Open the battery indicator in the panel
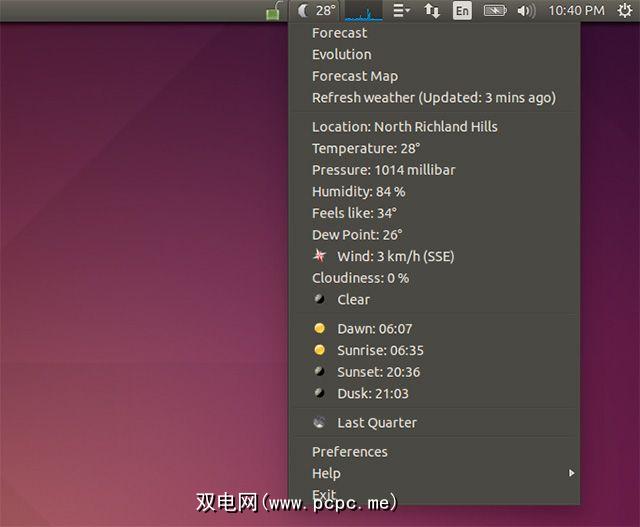 495,11
